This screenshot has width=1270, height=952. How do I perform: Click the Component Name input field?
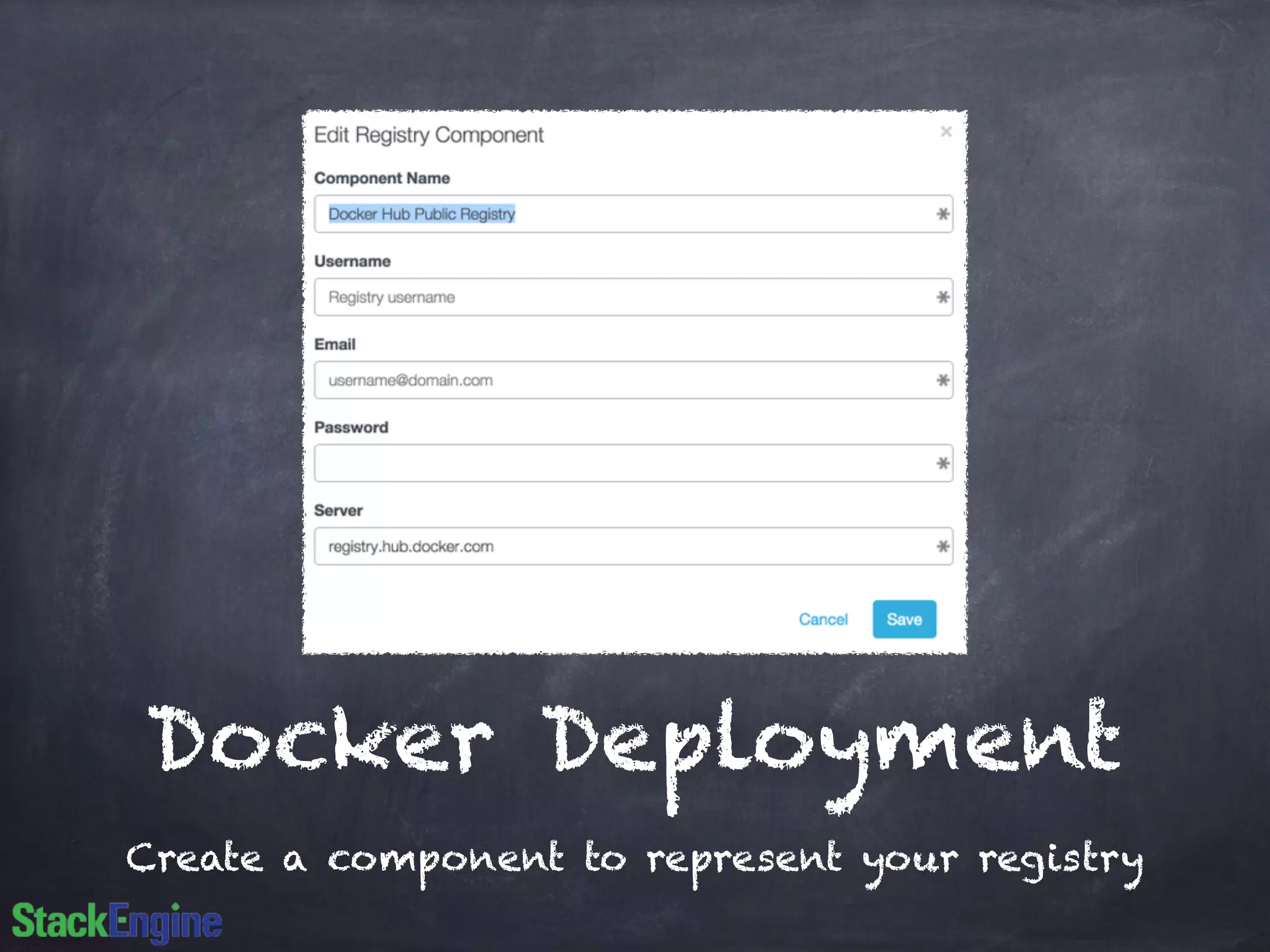click(633, 214)
